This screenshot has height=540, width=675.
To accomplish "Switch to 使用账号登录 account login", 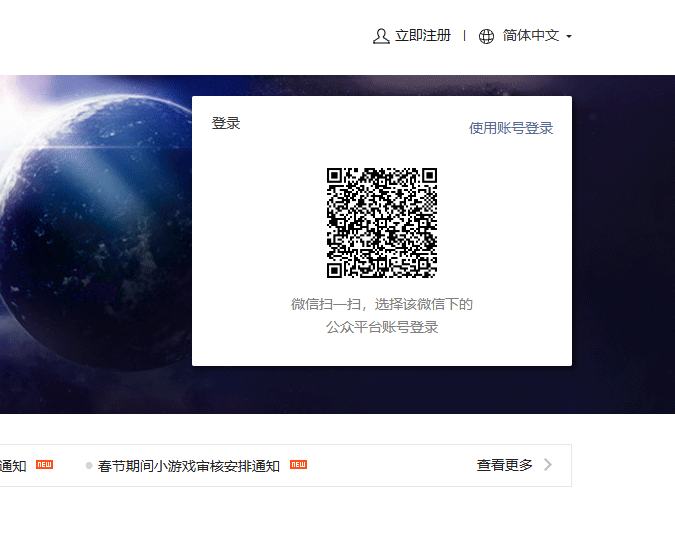I will (511, 128).
